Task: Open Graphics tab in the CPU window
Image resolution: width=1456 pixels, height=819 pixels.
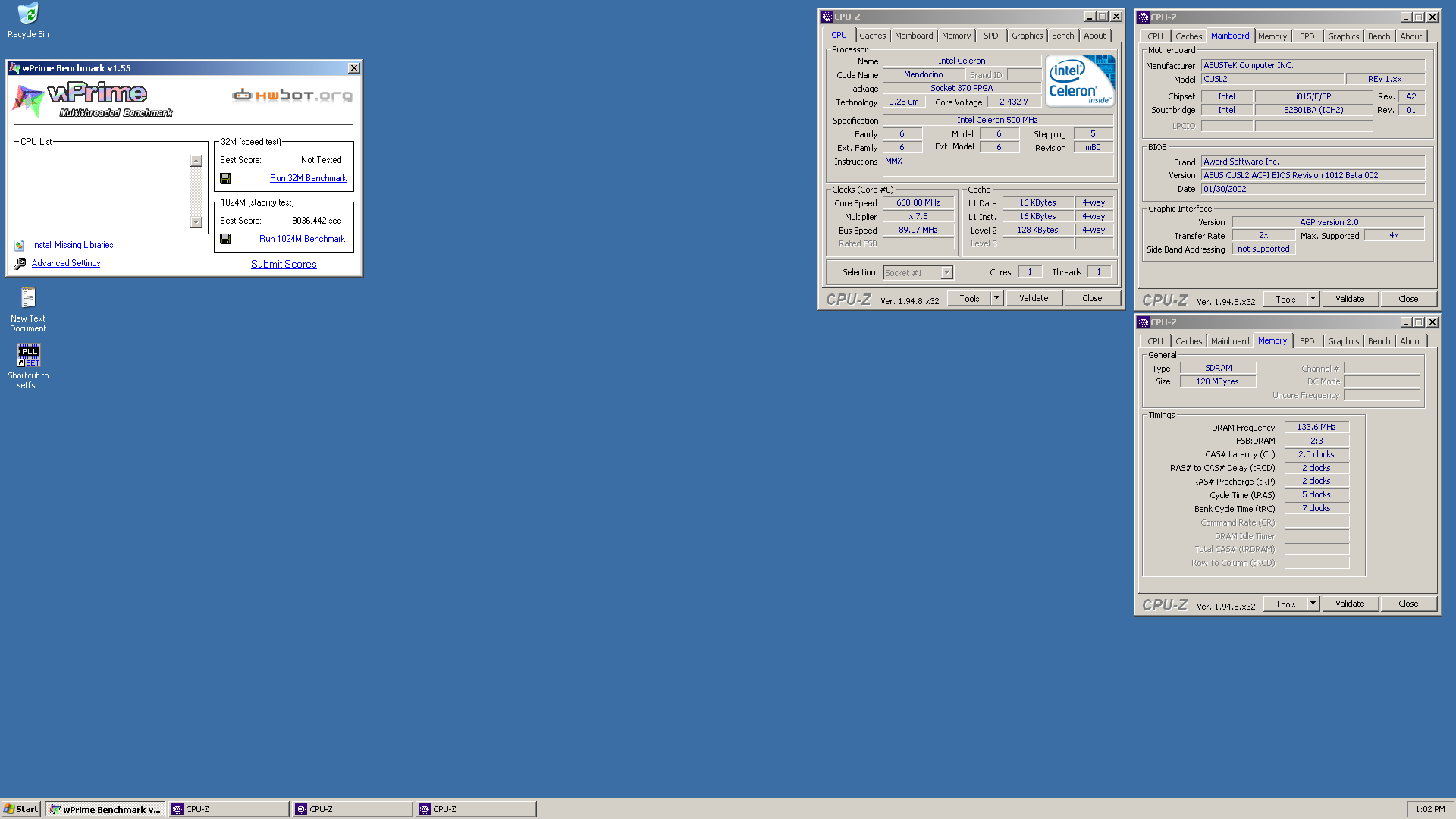Action: [x=1028, y=36]
